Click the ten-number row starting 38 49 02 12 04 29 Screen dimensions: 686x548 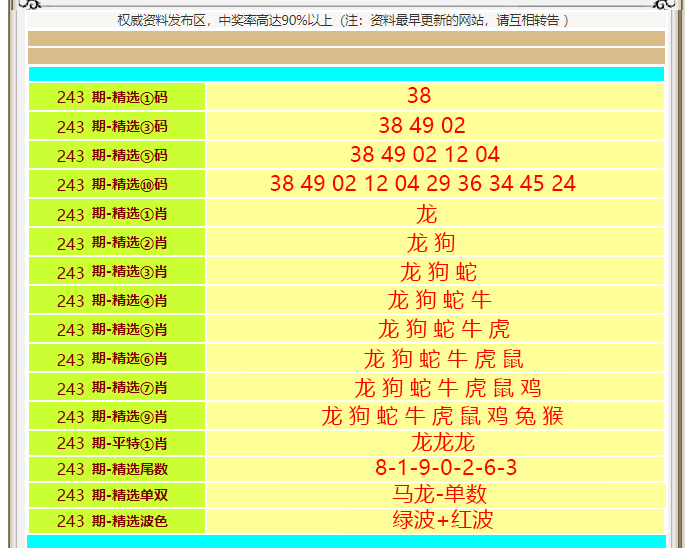click(423, 183)
